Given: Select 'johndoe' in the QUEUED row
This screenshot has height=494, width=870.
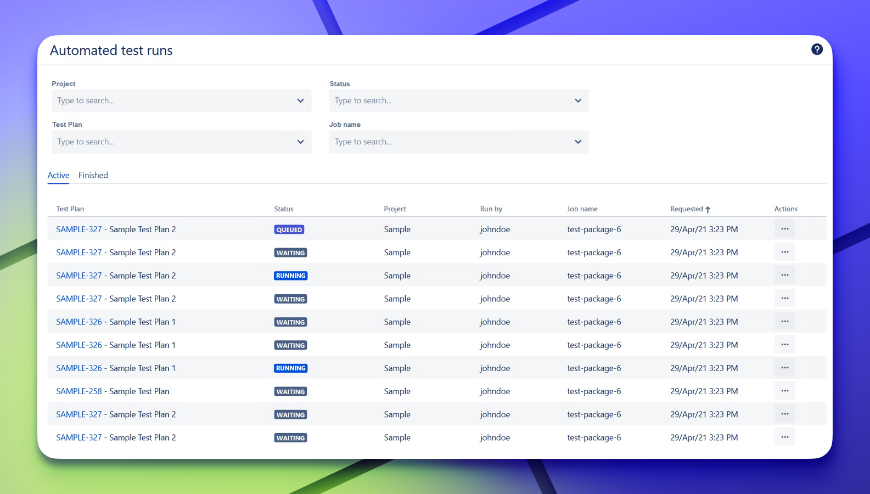Looking at the screenshot, I should click(x=495, y=229).
